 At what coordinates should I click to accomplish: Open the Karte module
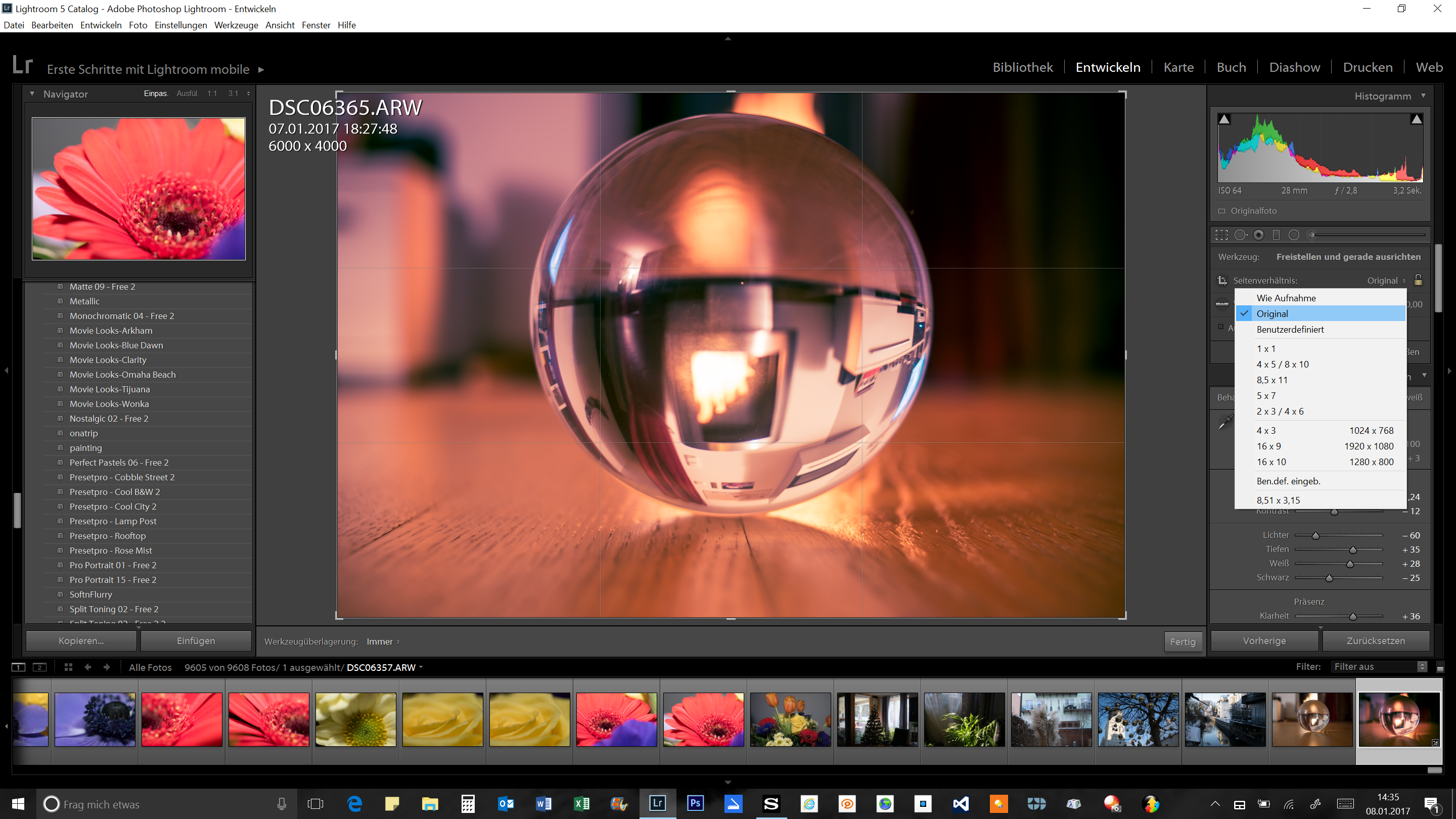[1178, 67]
